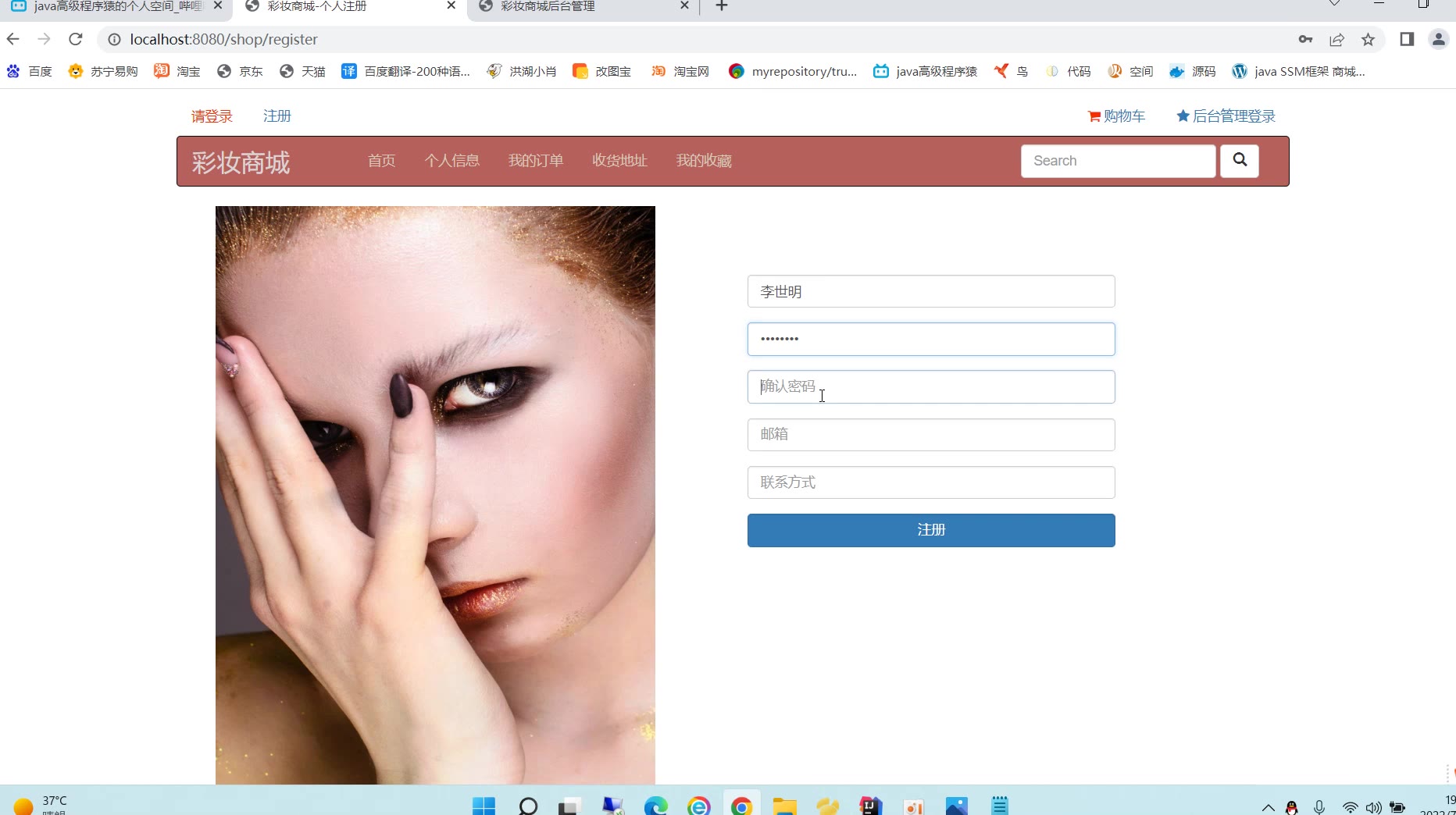
Task: Open IntelliJ IDEA from the taskbar
Action: (870, 806)
